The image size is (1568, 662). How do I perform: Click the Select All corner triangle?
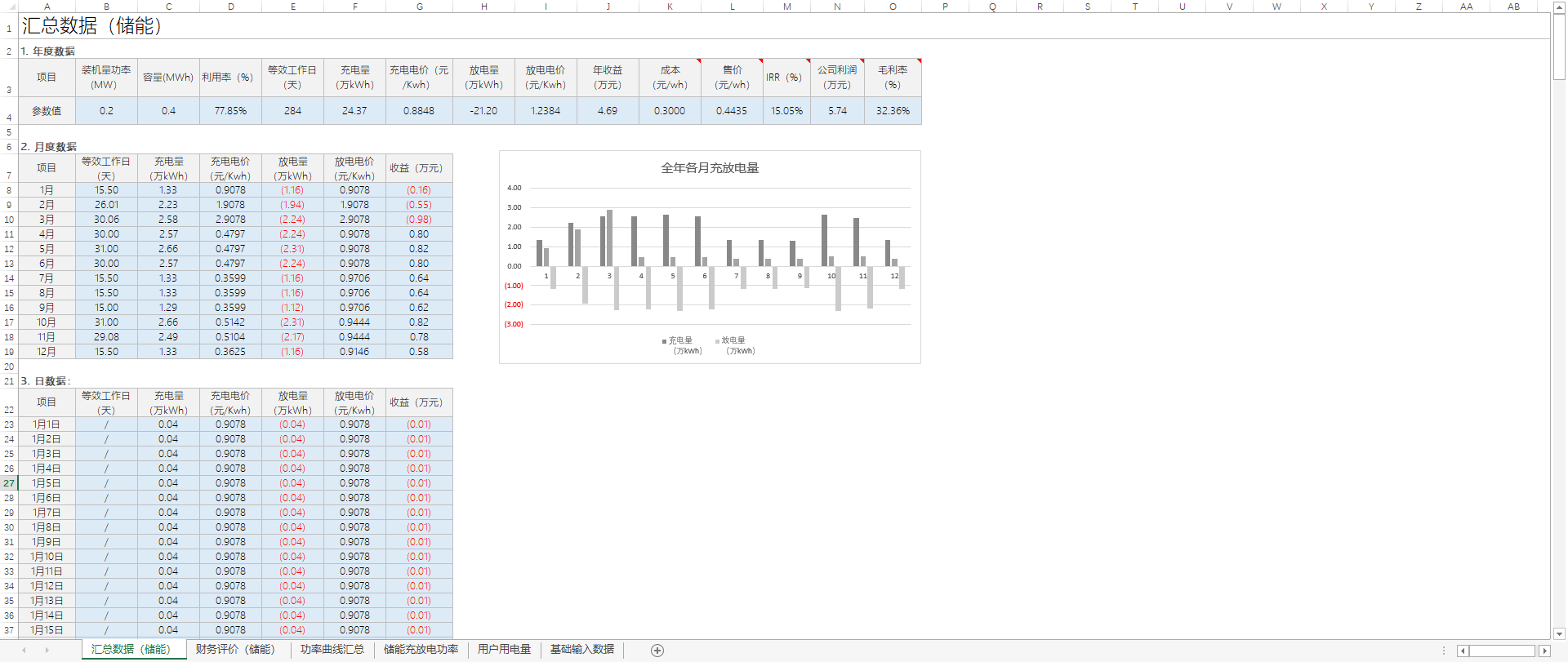11,7
